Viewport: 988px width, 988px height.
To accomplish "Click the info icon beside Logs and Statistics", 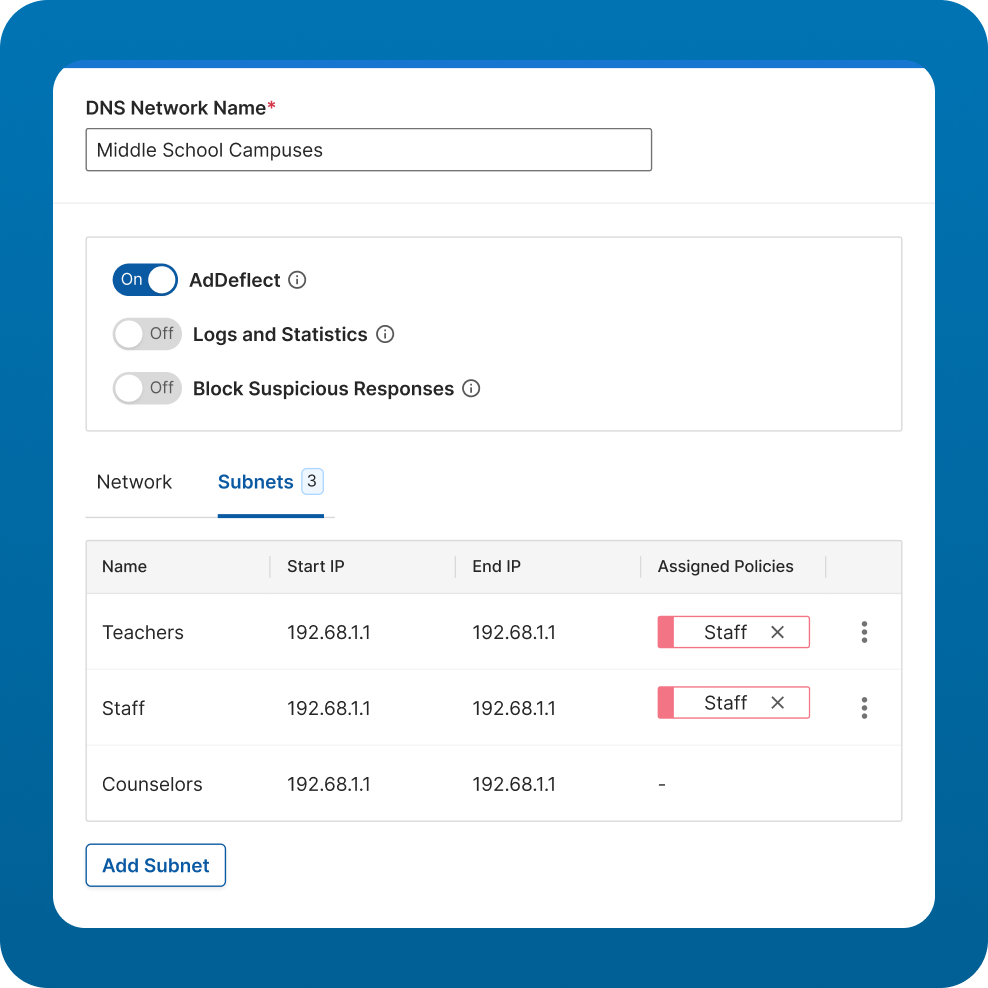I will coord(385,334).
